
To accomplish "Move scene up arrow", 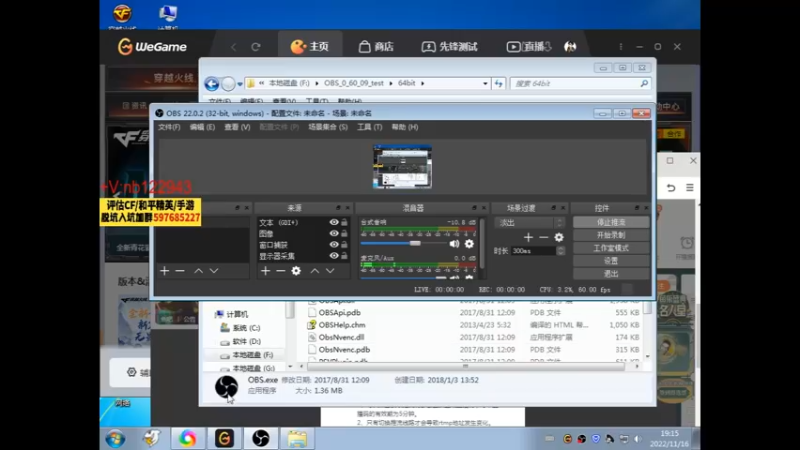I will [x=198, y=271].
